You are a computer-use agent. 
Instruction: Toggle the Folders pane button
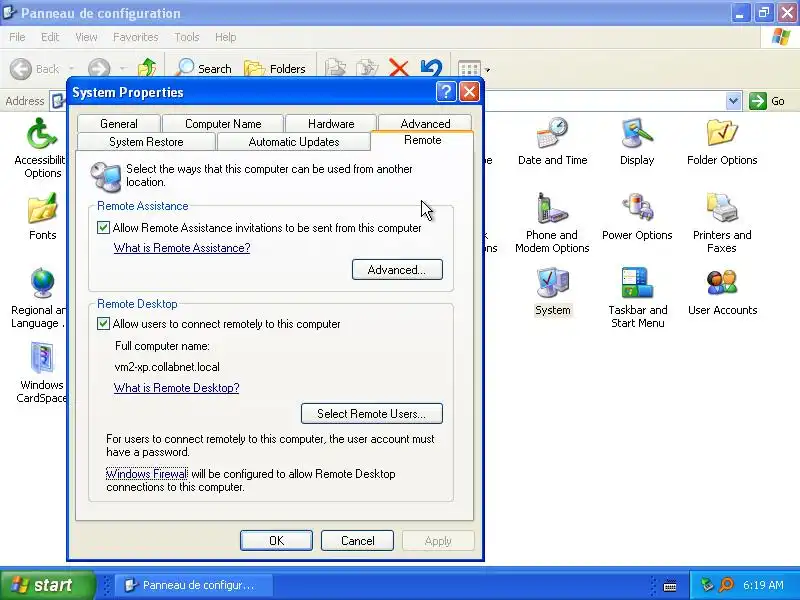275,68
